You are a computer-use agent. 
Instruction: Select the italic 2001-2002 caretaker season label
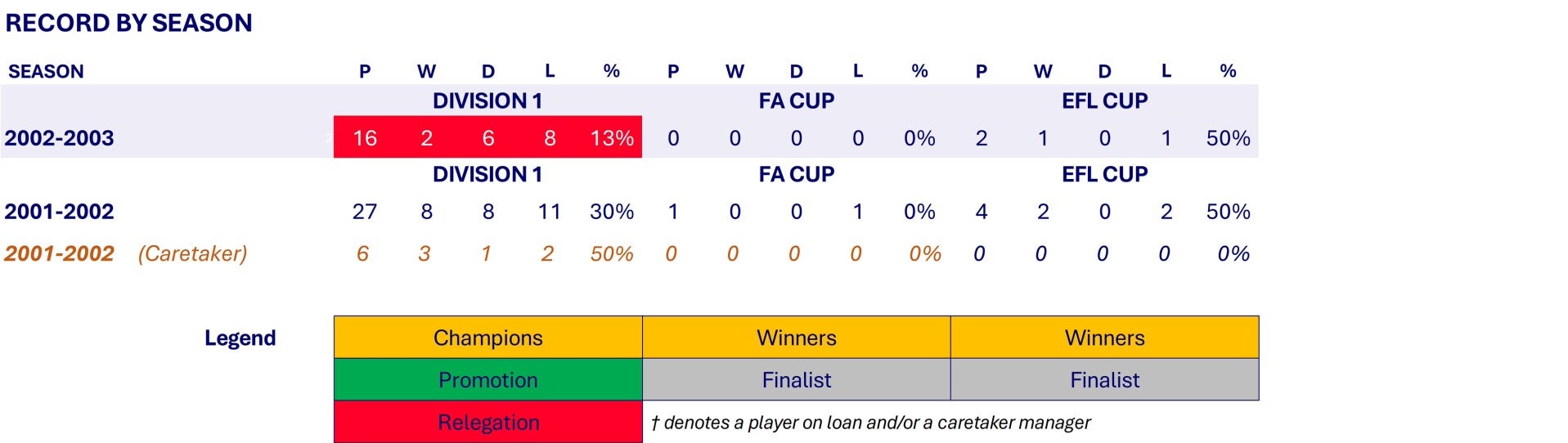click(x=59, y=254)
